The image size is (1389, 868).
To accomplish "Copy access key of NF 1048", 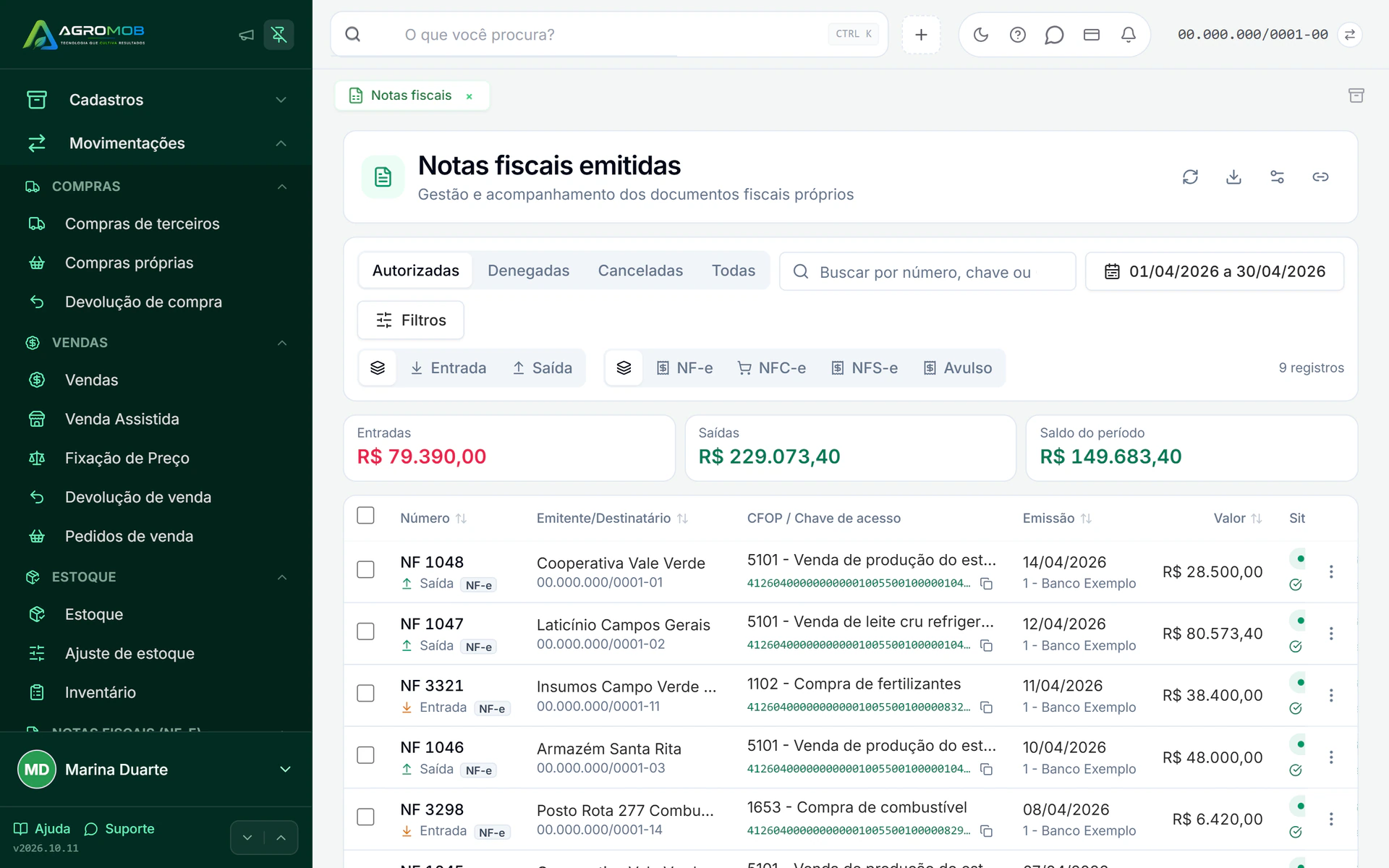I will coord(986,584).
